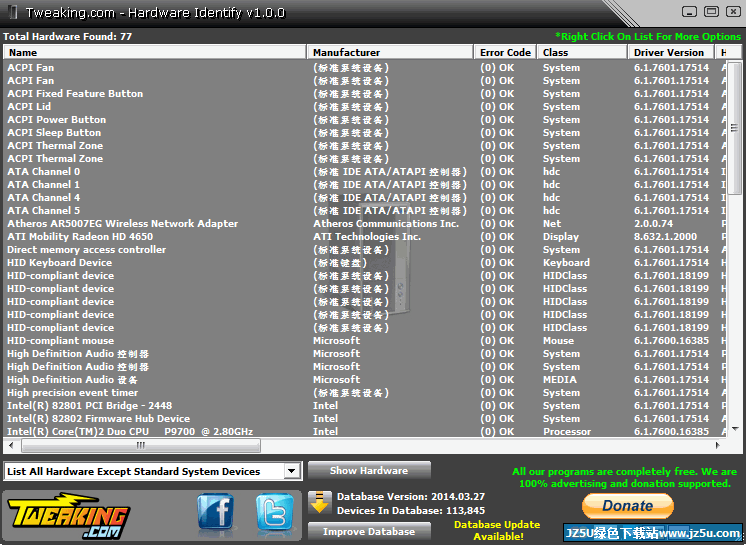
Task: Click the Database Update Available notice
Action: [x=497, y=530]
